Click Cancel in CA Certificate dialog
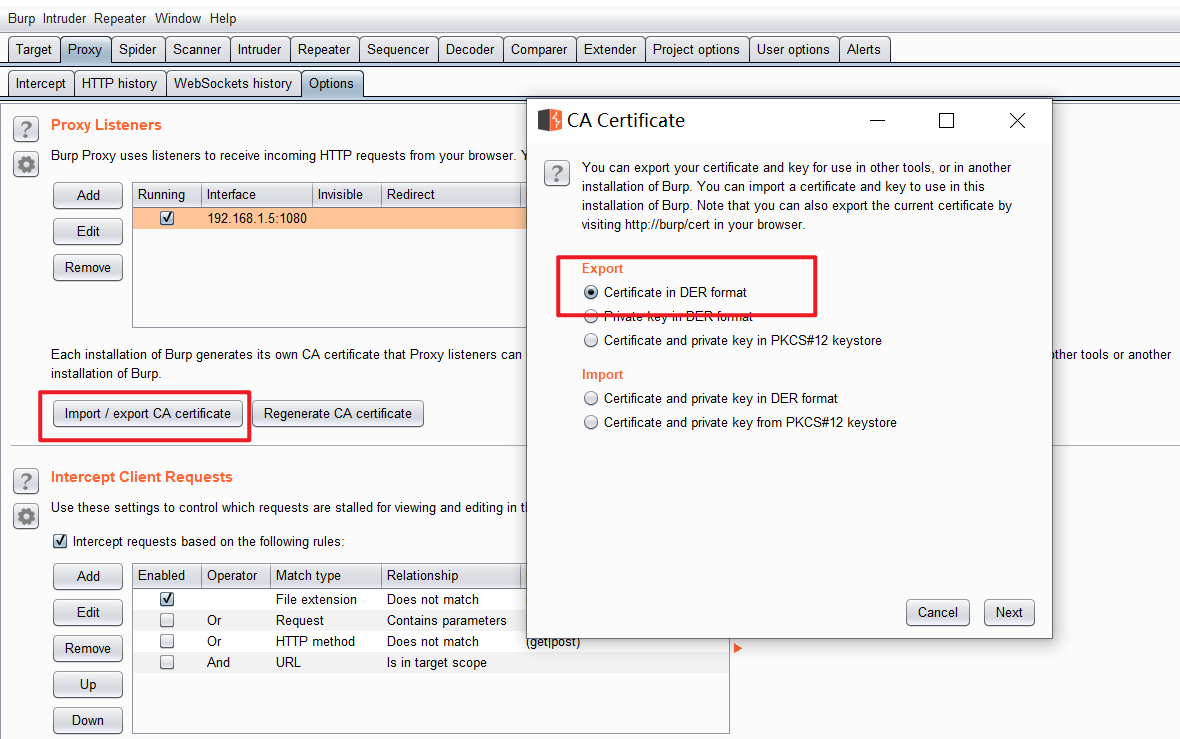Image resolution: width=1180 pixels, height=739 pixels. (x=938, y=613)
